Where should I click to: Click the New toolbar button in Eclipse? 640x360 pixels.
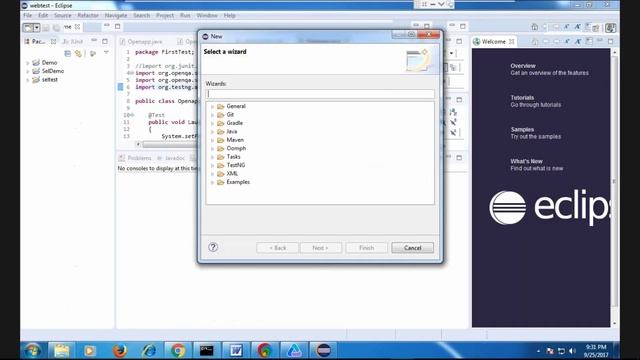(x=28, y=27)
